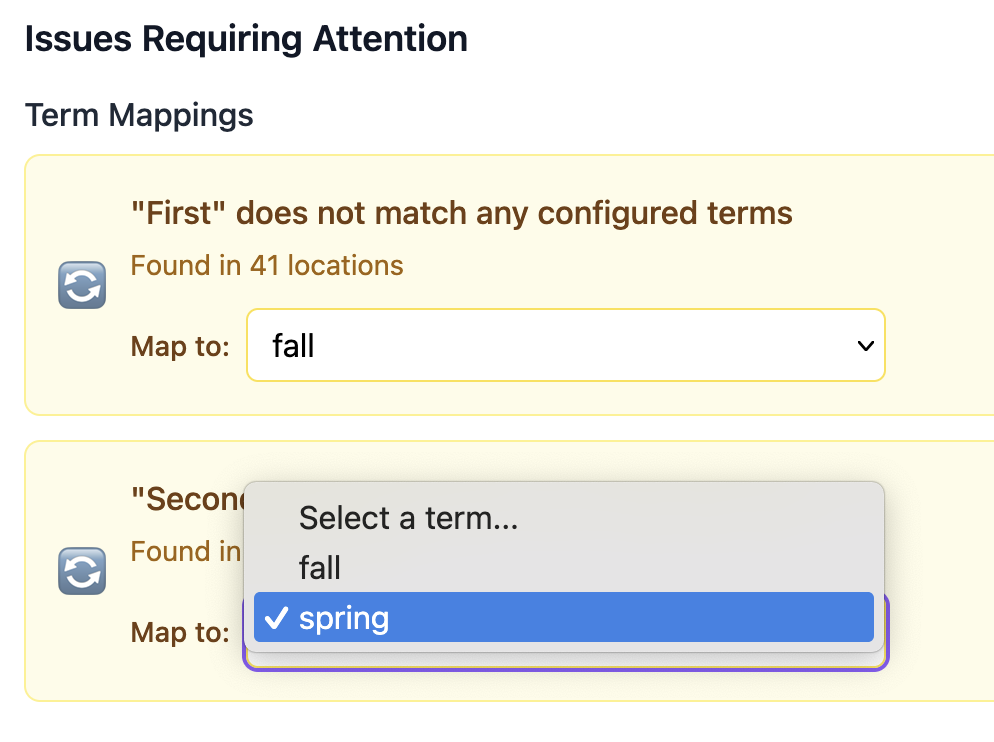Click the "First" does not match any terms message
Screen dimensions: 994x742
pos(461,213)
